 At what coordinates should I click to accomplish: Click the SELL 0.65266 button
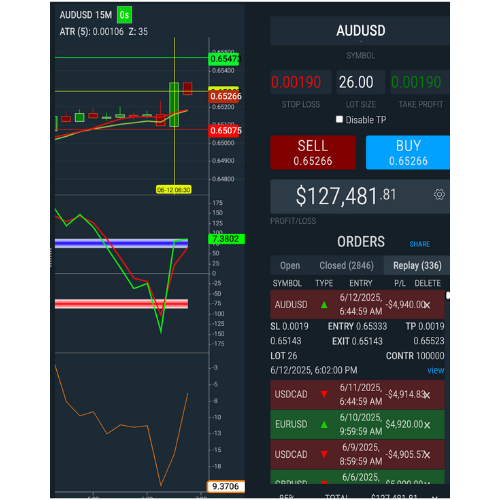pyautogui.click(x=313, y=152)
